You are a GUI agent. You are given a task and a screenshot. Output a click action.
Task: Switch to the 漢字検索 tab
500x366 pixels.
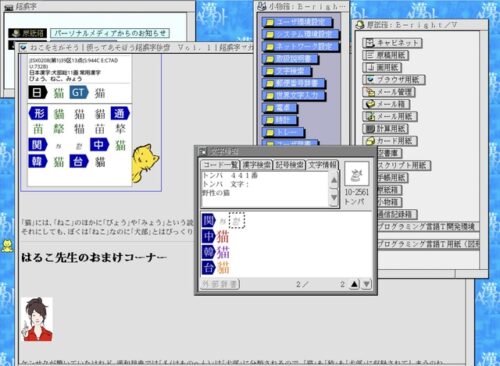click(x=256, y=165)
